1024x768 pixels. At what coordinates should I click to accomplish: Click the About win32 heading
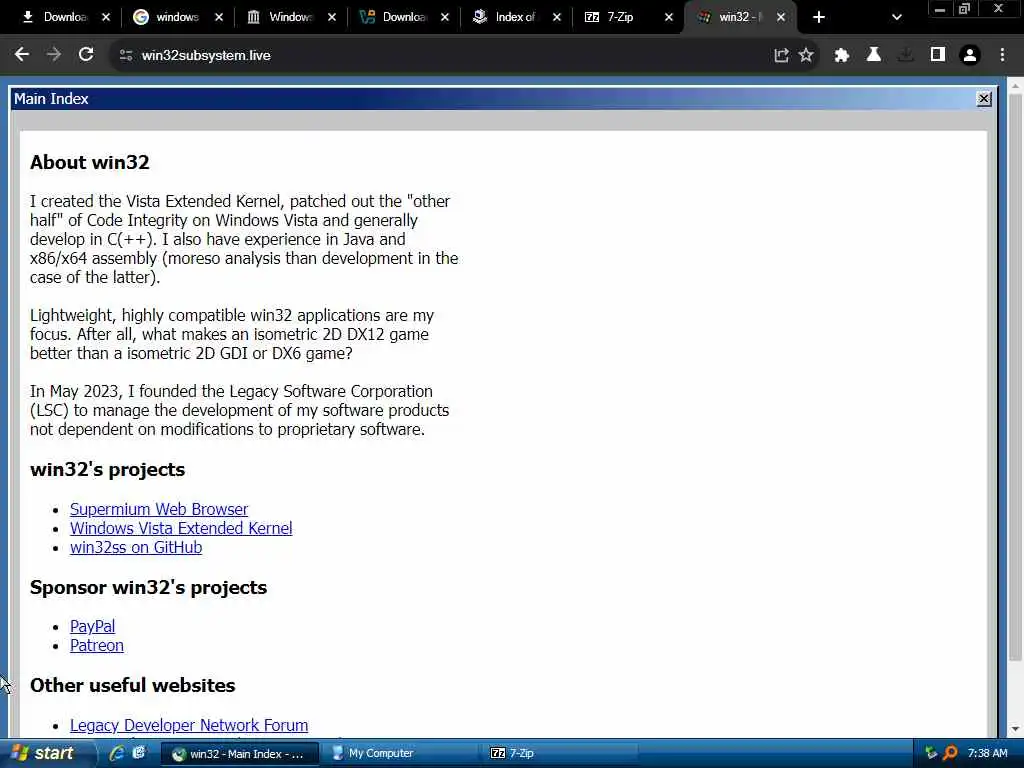[x=89, y=162]
